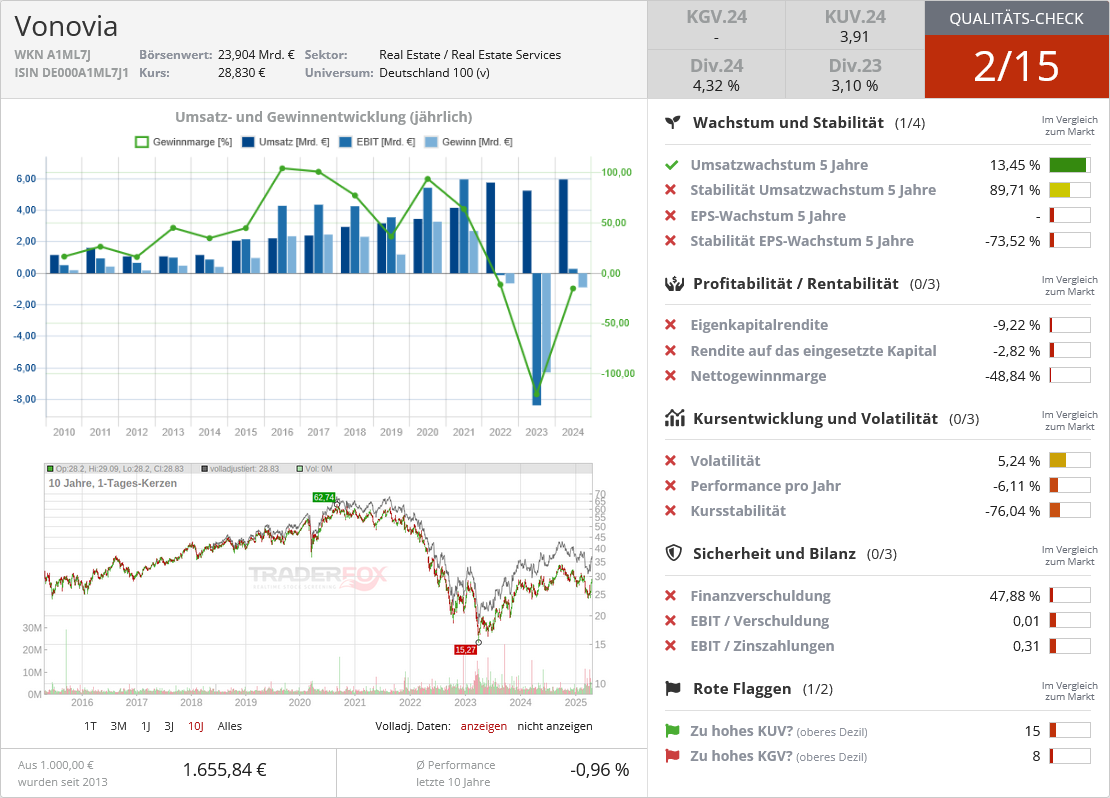
Task: Click red X next to Kursstabilität
Action: [x=670, y=511]
